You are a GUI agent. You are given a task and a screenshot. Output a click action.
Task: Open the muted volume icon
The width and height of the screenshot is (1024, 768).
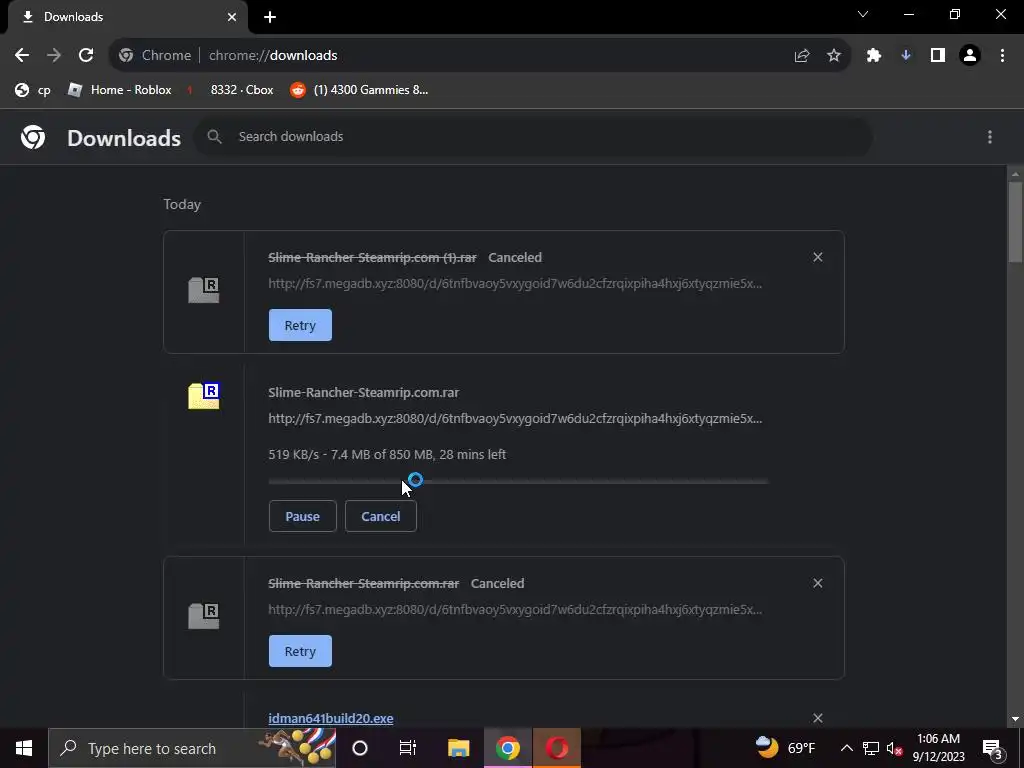click(894, 748)
